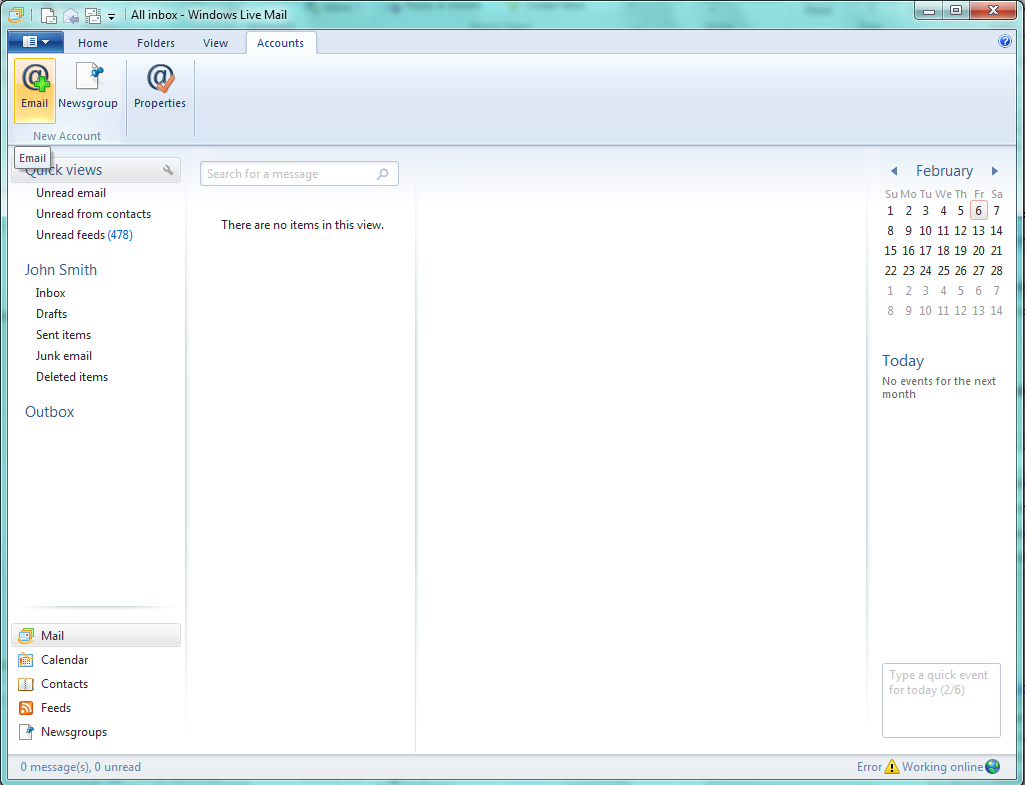Click the New item icon in title bar
The width and height of the screenshot is (1025, 785).
coord(48,15)
